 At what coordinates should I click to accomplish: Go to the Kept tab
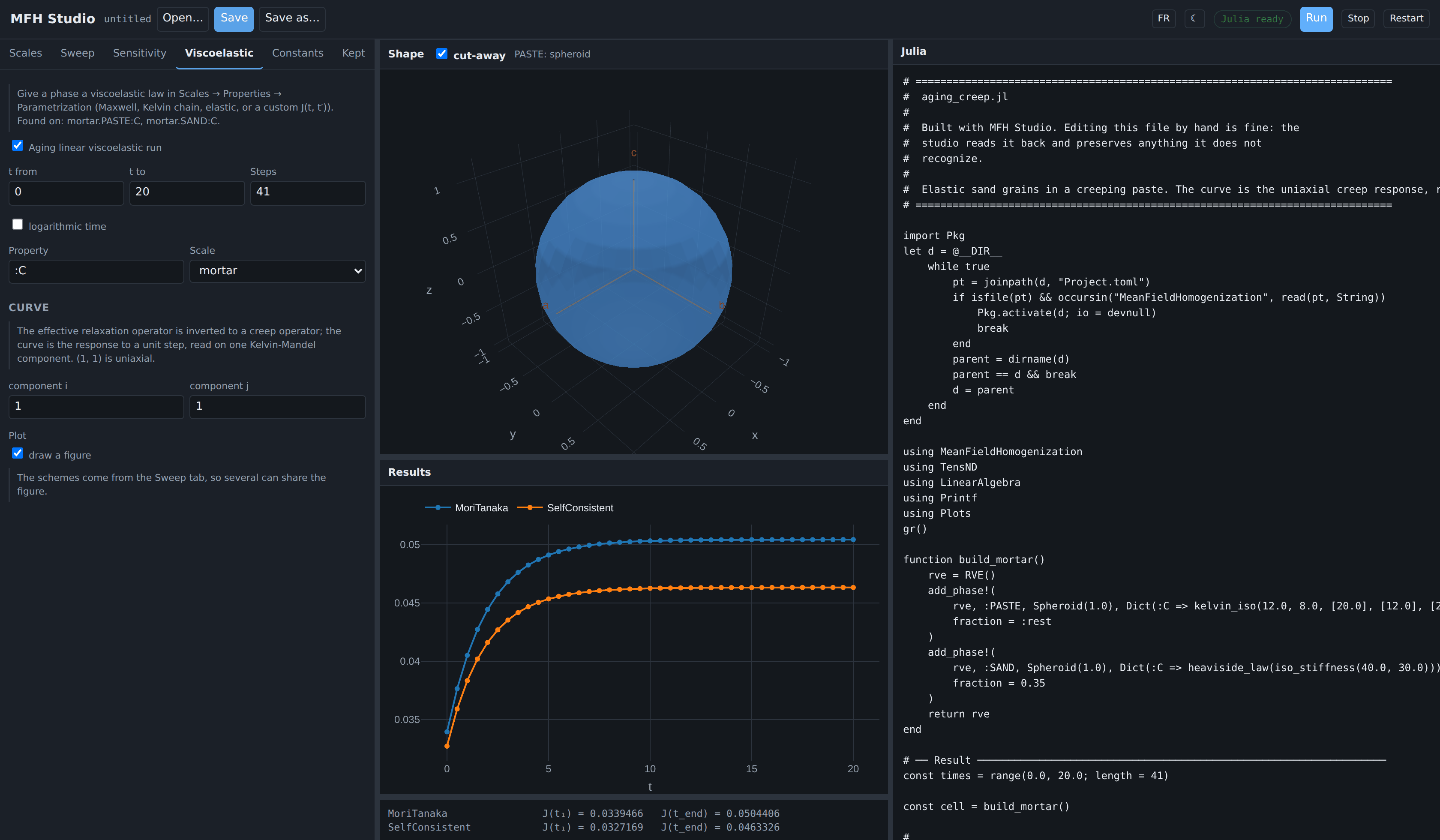353,53
